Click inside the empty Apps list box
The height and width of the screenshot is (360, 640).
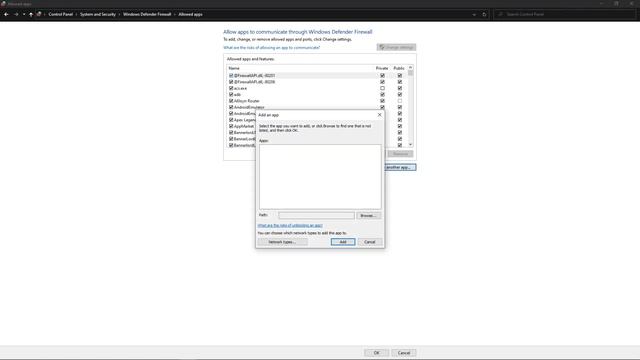coord(320,176)
